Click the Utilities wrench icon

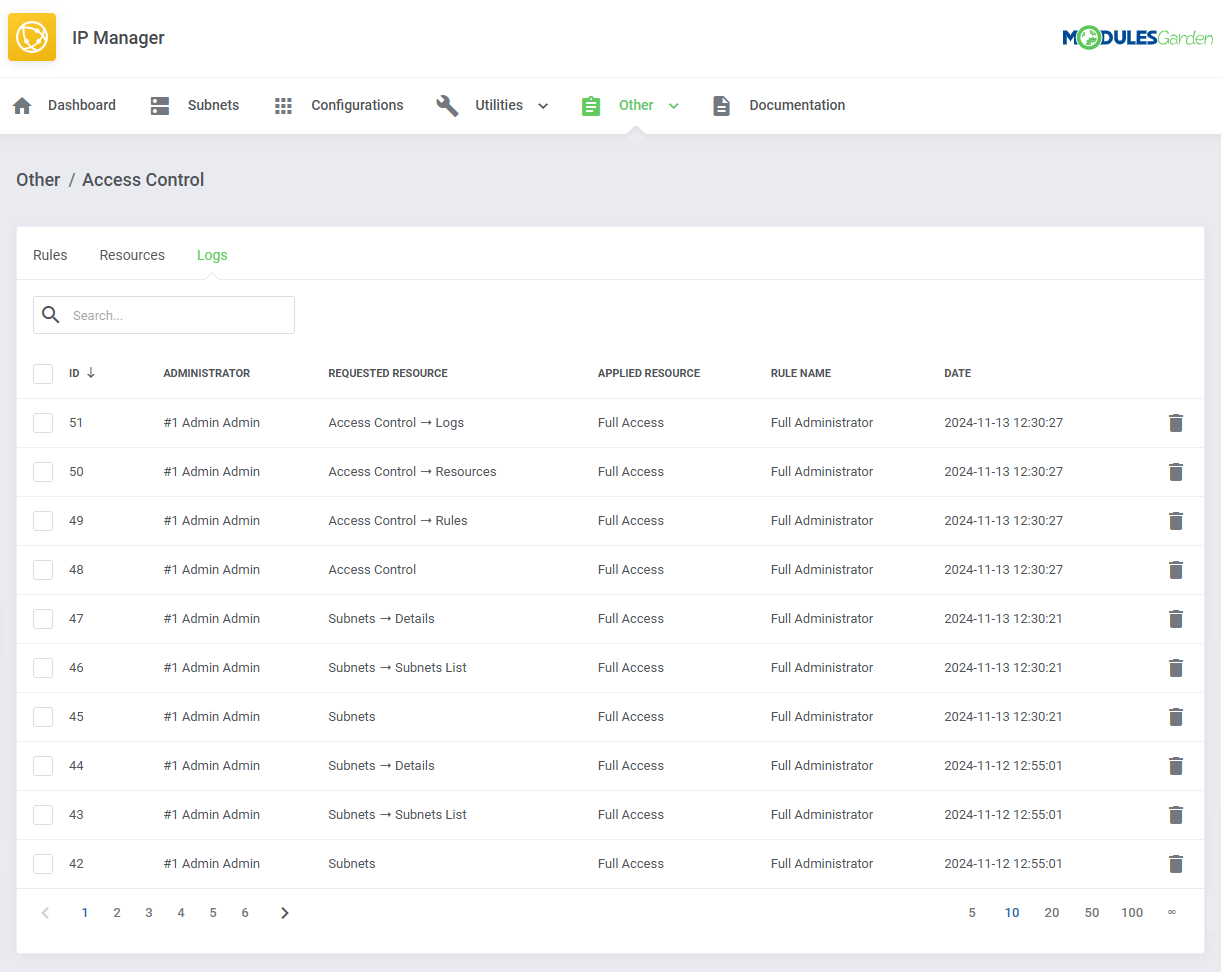[447, 105]
